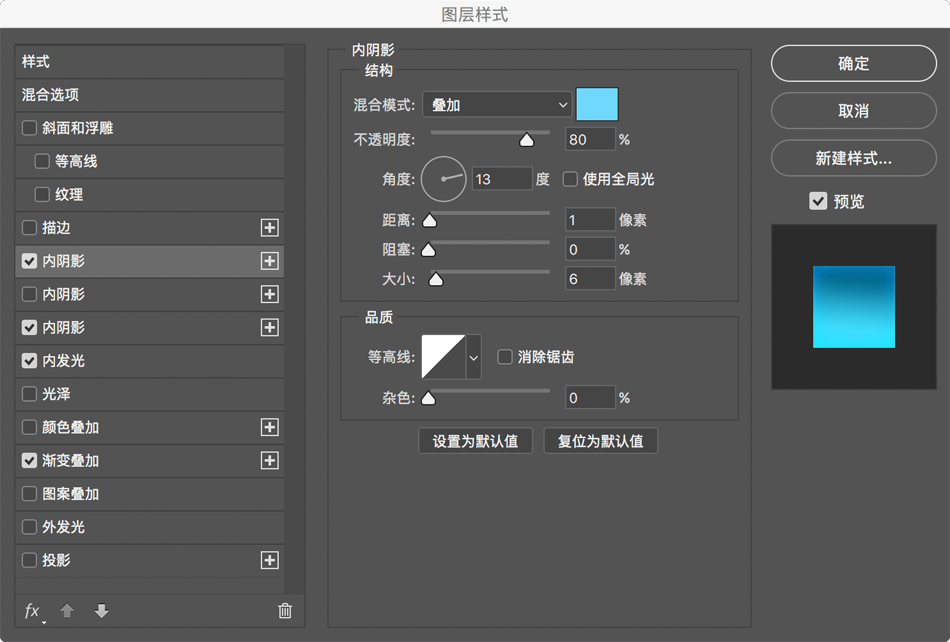This screenshot has width=950, height=642.
Task: Click the move effect up arrow icon
Action: click(x=67, y=611)
